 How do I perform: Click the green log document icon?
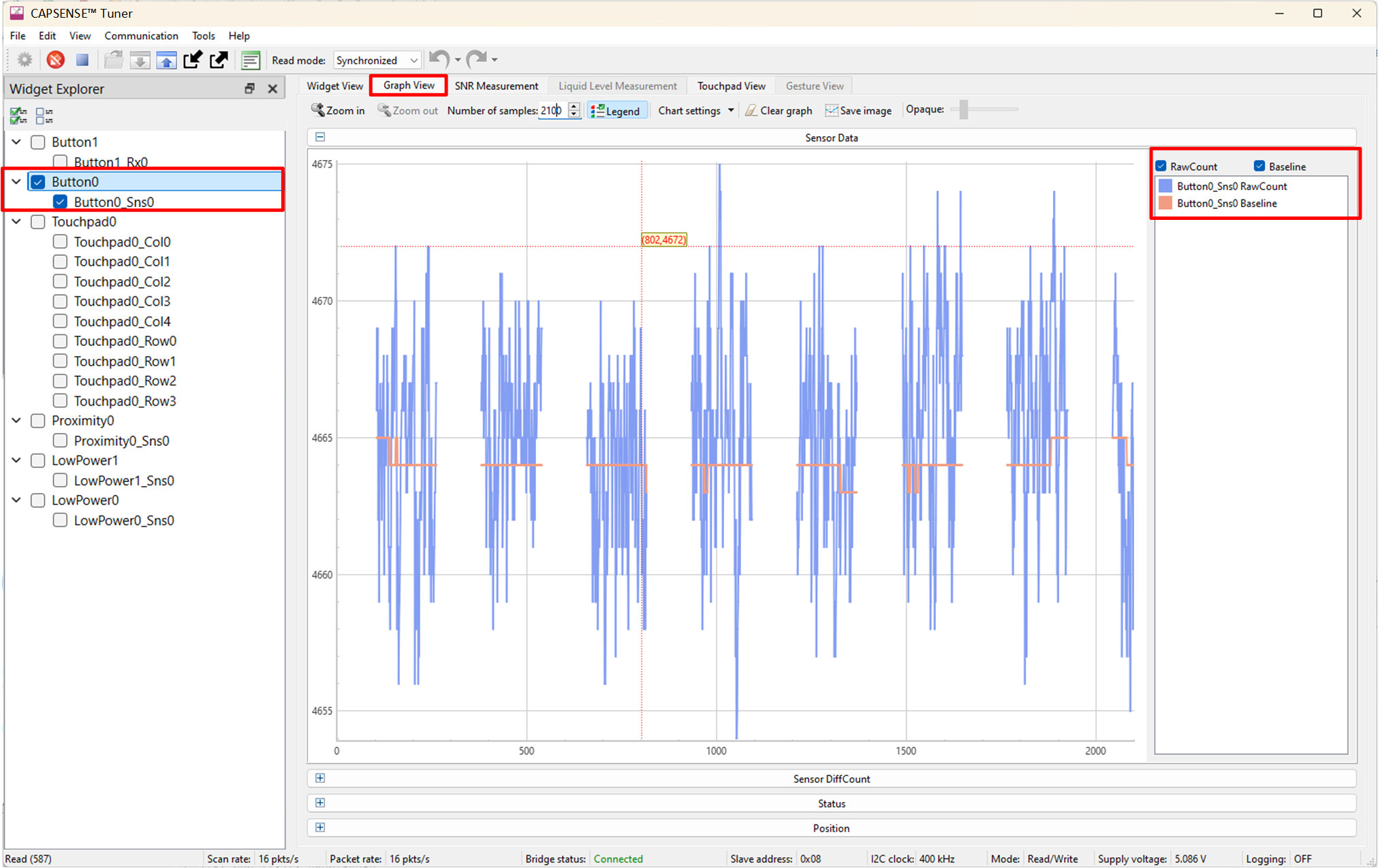click(251, 60)
